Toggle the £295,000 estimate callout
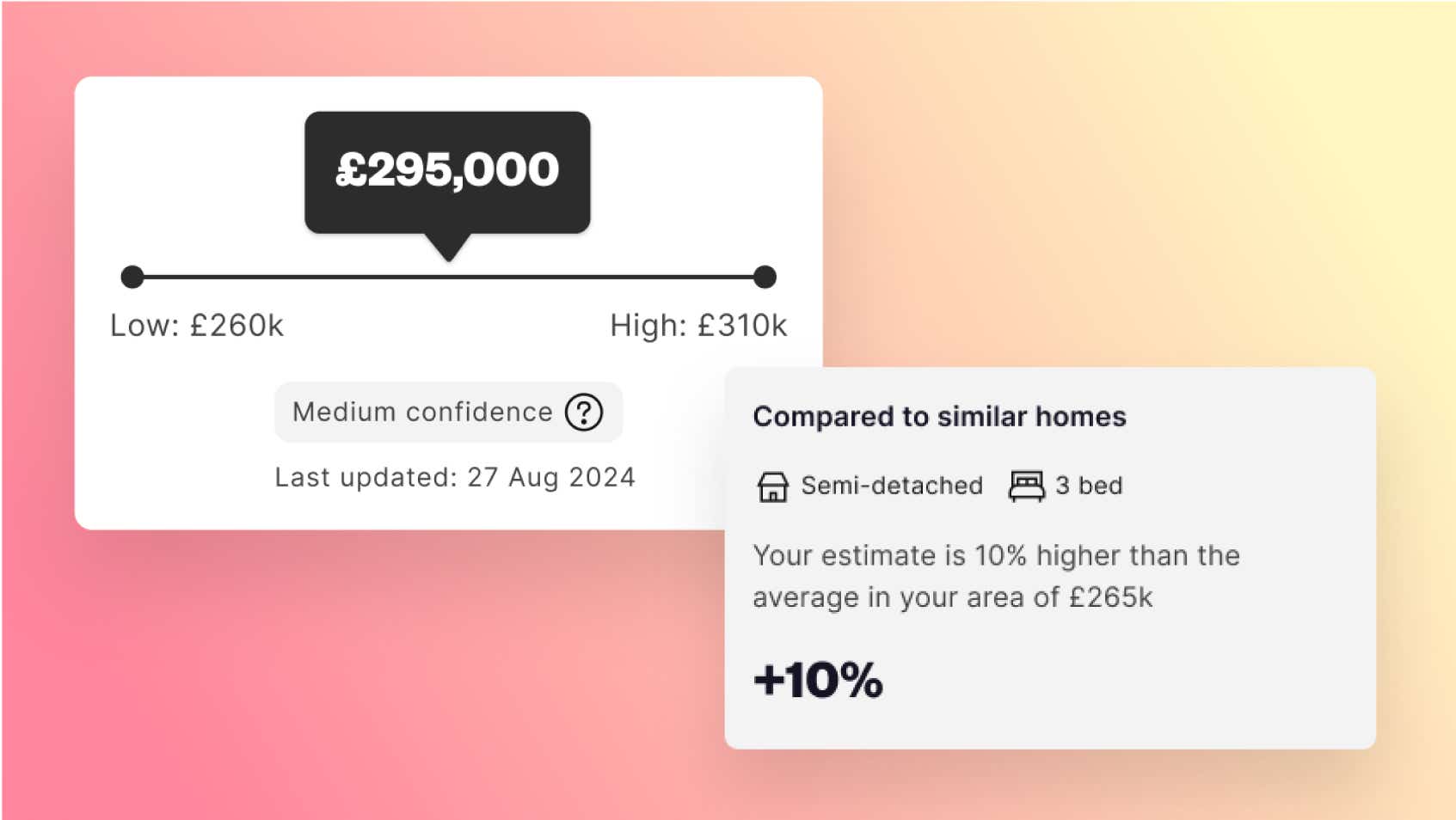This screenshot has height=820, width=1456. pos(448,169)
